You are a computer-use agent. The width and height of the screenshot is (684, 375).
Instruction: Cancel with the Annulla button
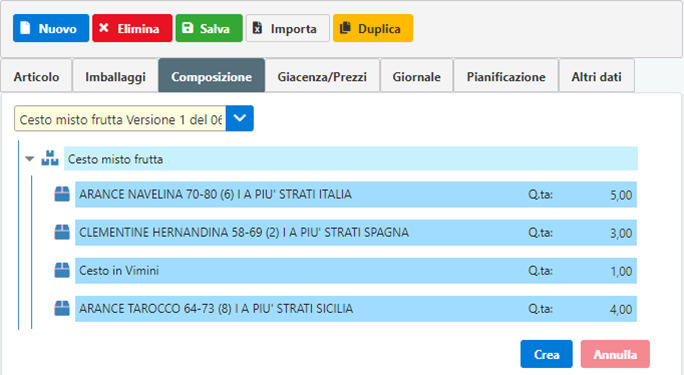(x=615, y=354)
